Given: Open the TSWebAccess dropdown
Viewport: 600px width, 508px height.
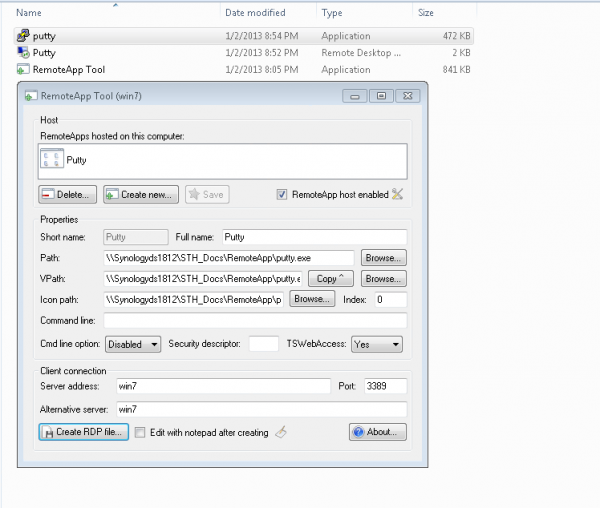Looking at the screenshot, I should coord(377,344).
